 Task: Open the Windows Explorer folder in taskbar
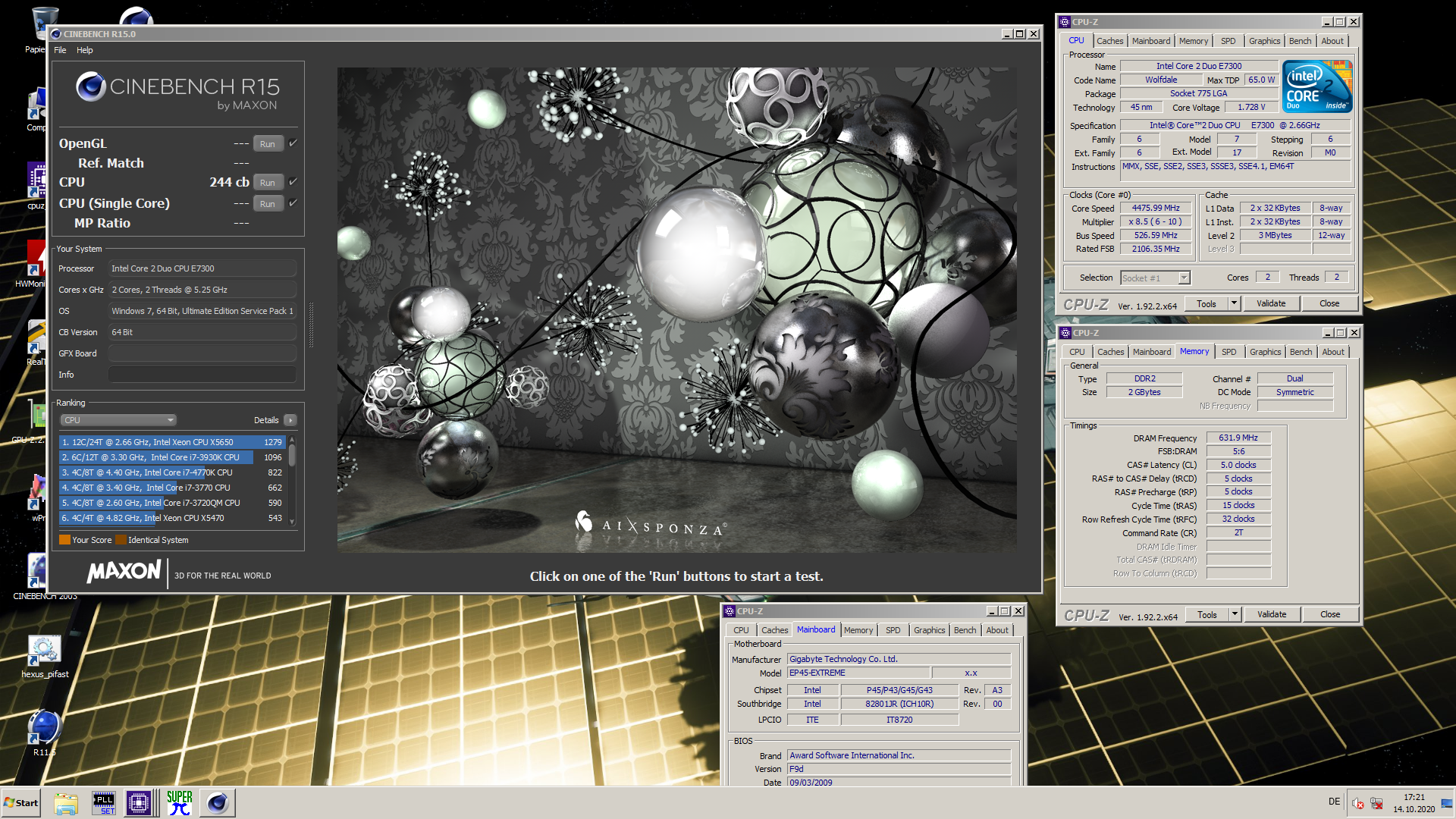(66, 803)
